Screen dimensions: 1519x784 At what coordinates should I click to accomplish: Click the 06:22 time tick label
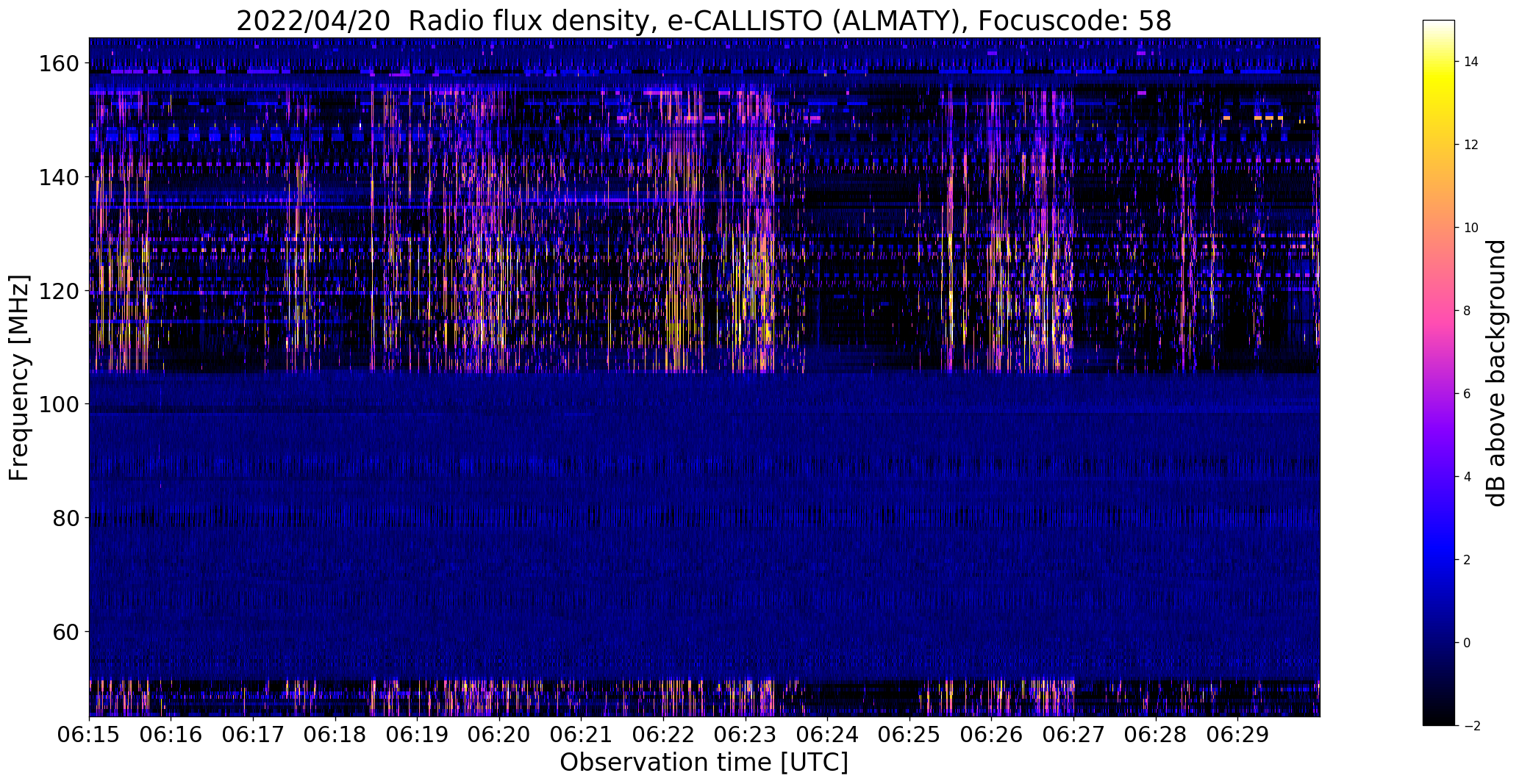point(663,736)
